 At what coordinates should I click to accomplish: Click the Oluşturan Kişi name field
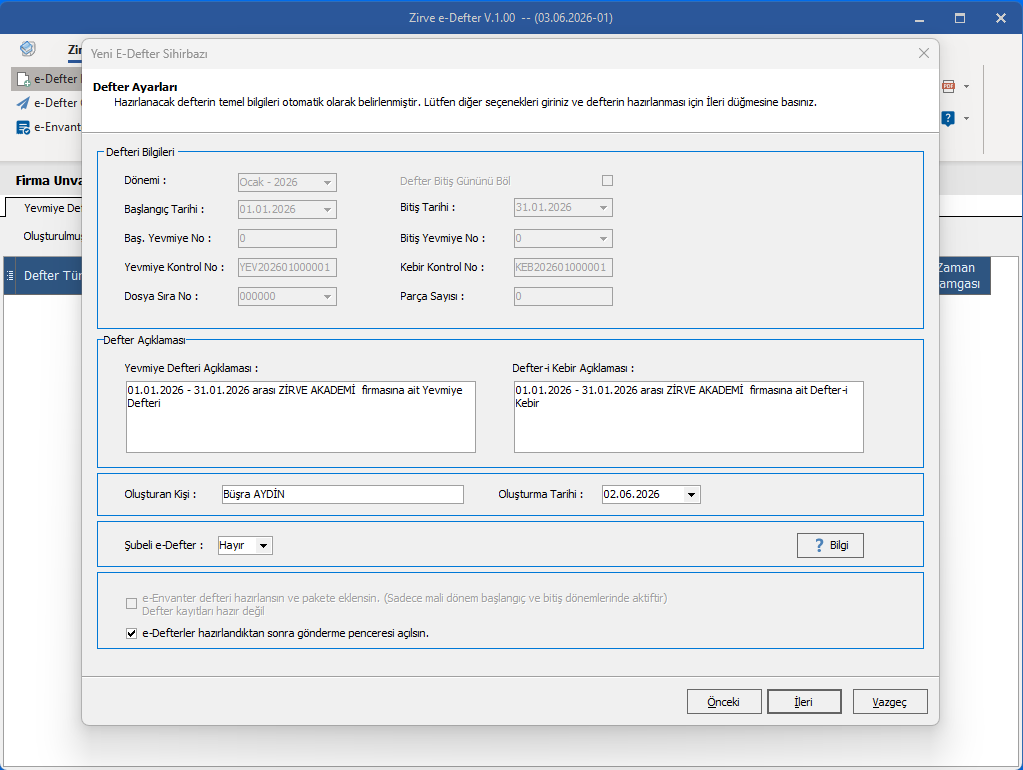343,495
